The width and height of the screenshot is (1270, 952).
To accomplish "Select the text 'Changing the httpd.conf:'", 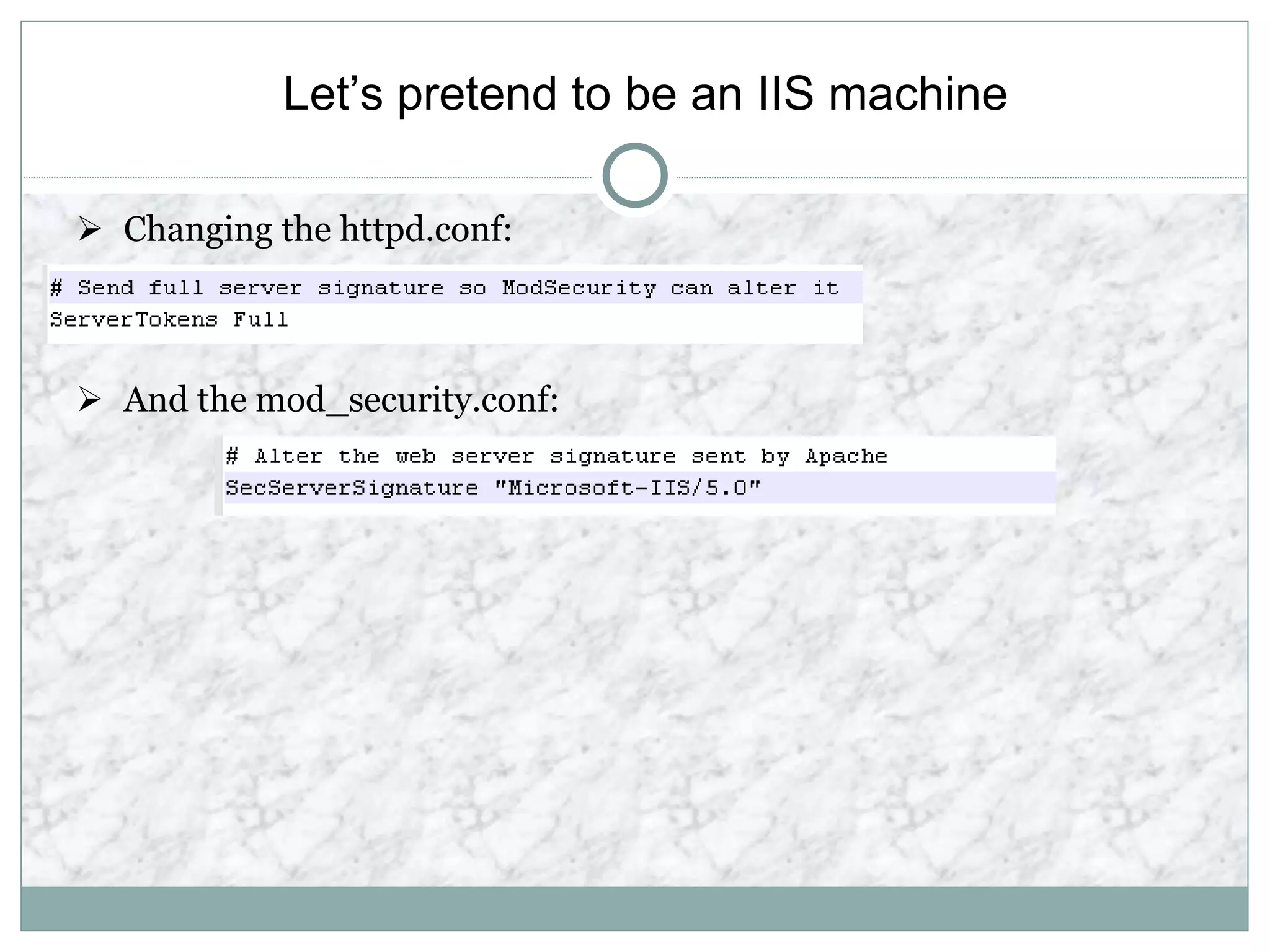I will tap(317, 230).
